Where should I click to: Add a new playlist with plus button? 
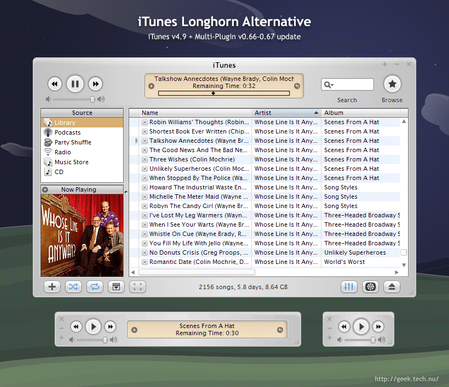point(52,287)
